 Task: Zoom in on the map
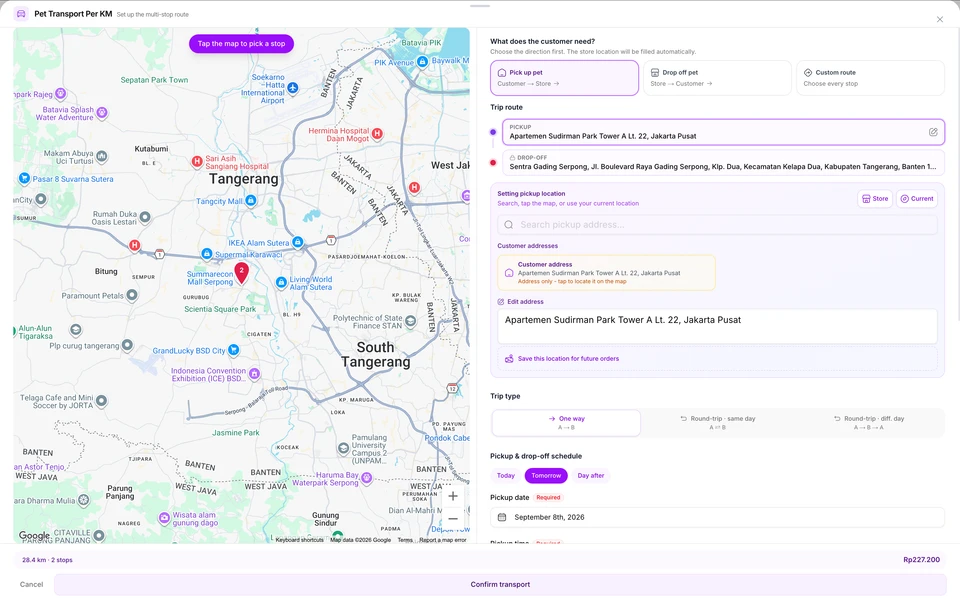pyautogui.click(x=453, y=496)
